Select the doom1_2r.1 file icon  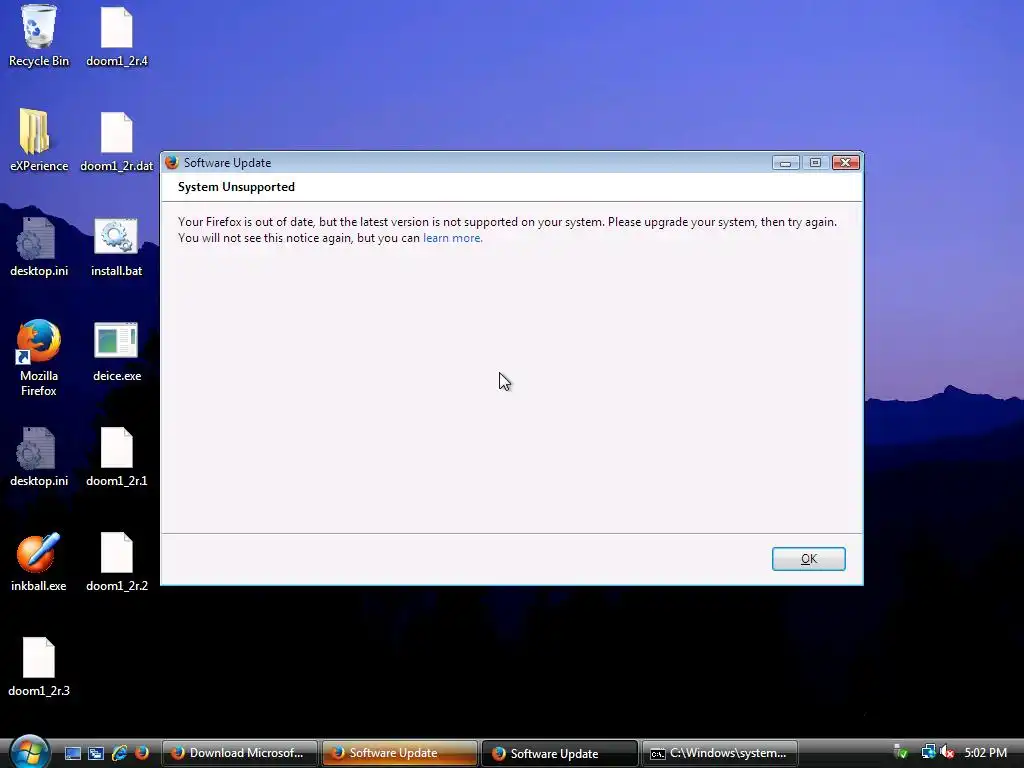pos(117,457)
